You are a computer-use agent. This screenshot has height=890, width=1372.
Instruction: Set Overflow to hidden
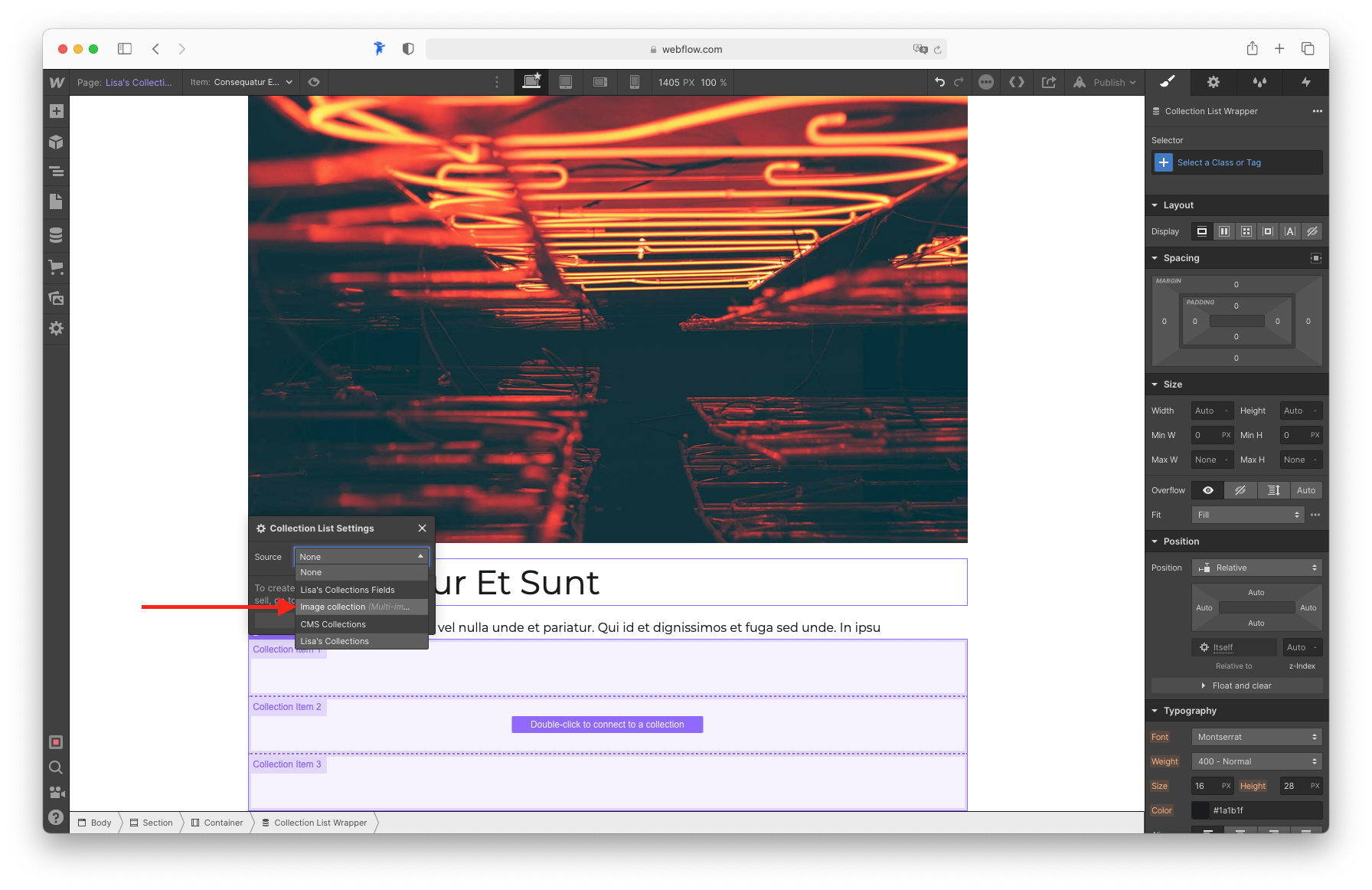pyautogui.click(x=1240, y=489)
